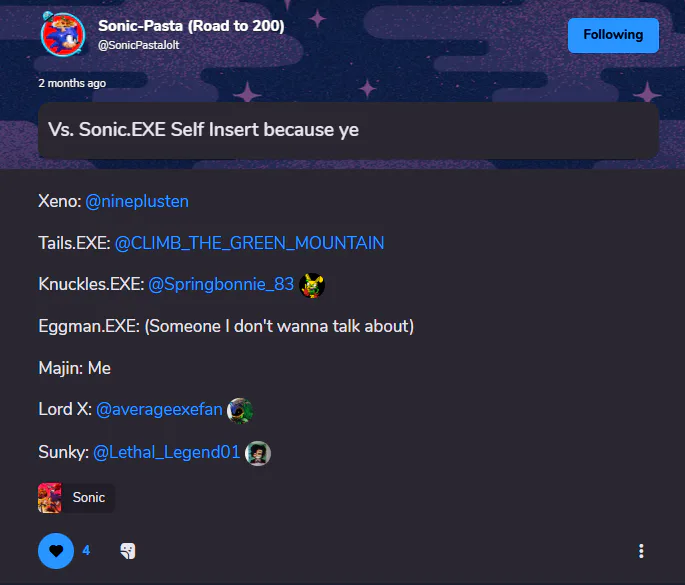This screenshot has height=585, width=685.
Task: View the like count number 4
Action: pyautogui.click(x=86, y=550)
